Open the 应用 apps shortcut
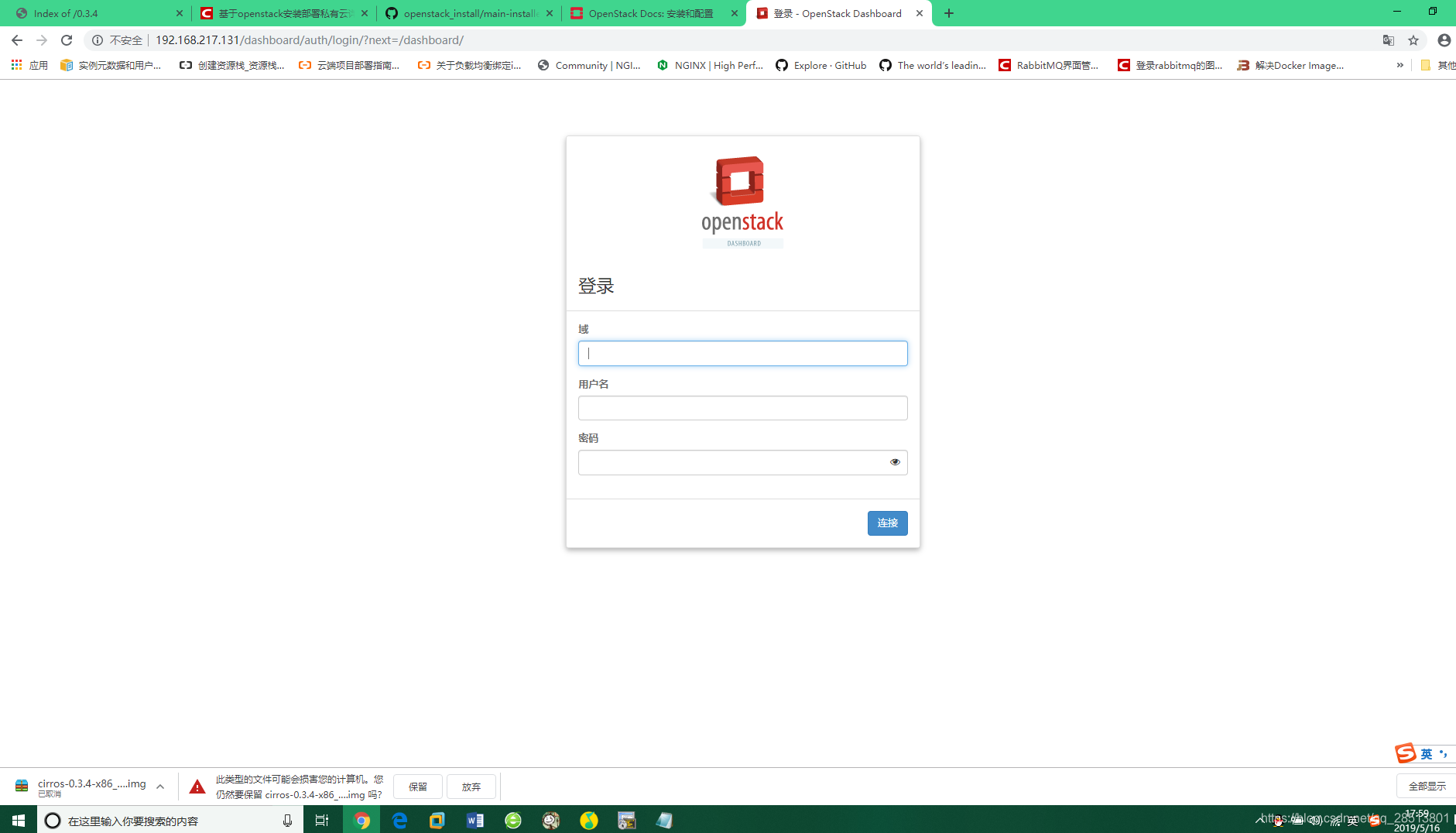 (x=29, y=65)
